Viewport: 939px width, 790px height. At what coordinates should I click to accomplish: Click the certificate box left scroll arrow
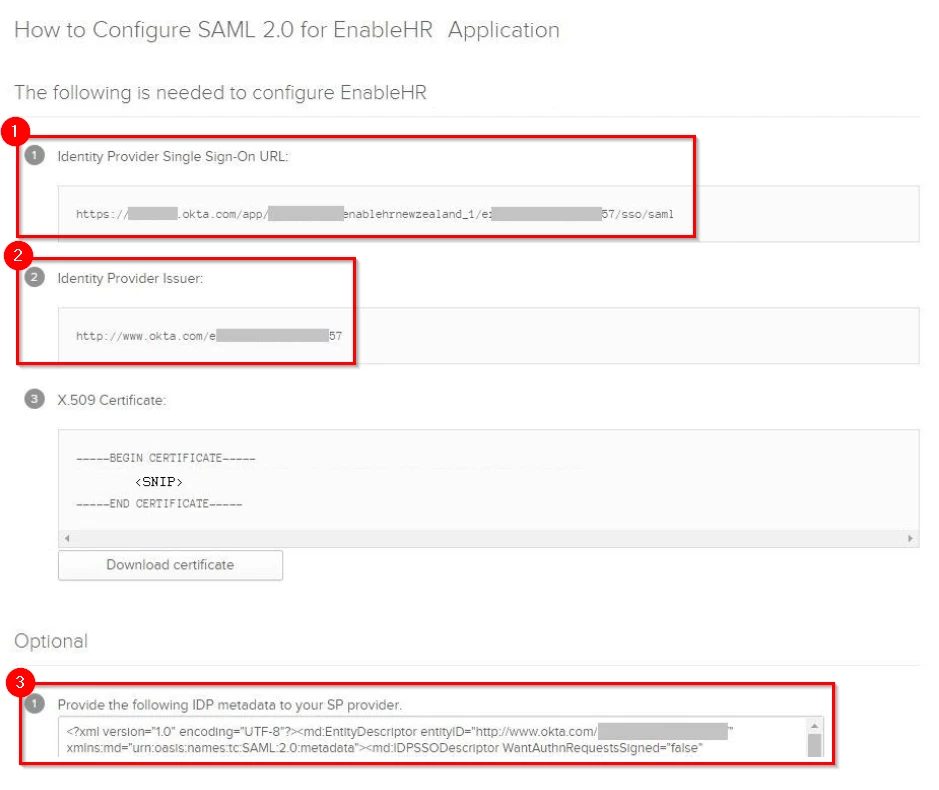(67, 538)
